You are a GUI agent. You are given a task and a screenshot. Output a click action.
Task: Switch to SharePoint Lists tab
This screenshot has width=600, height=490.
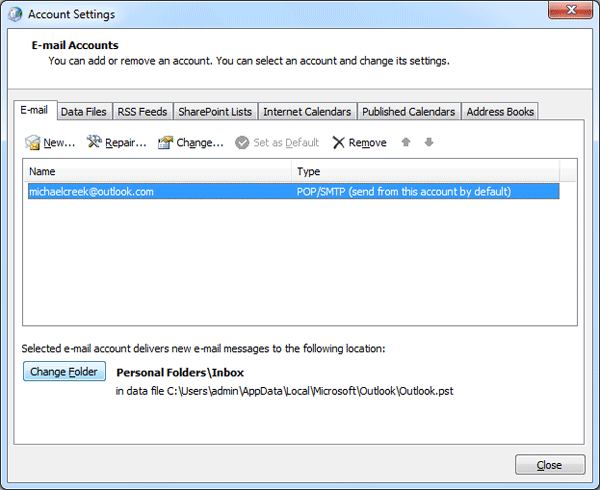coord(215,112)
